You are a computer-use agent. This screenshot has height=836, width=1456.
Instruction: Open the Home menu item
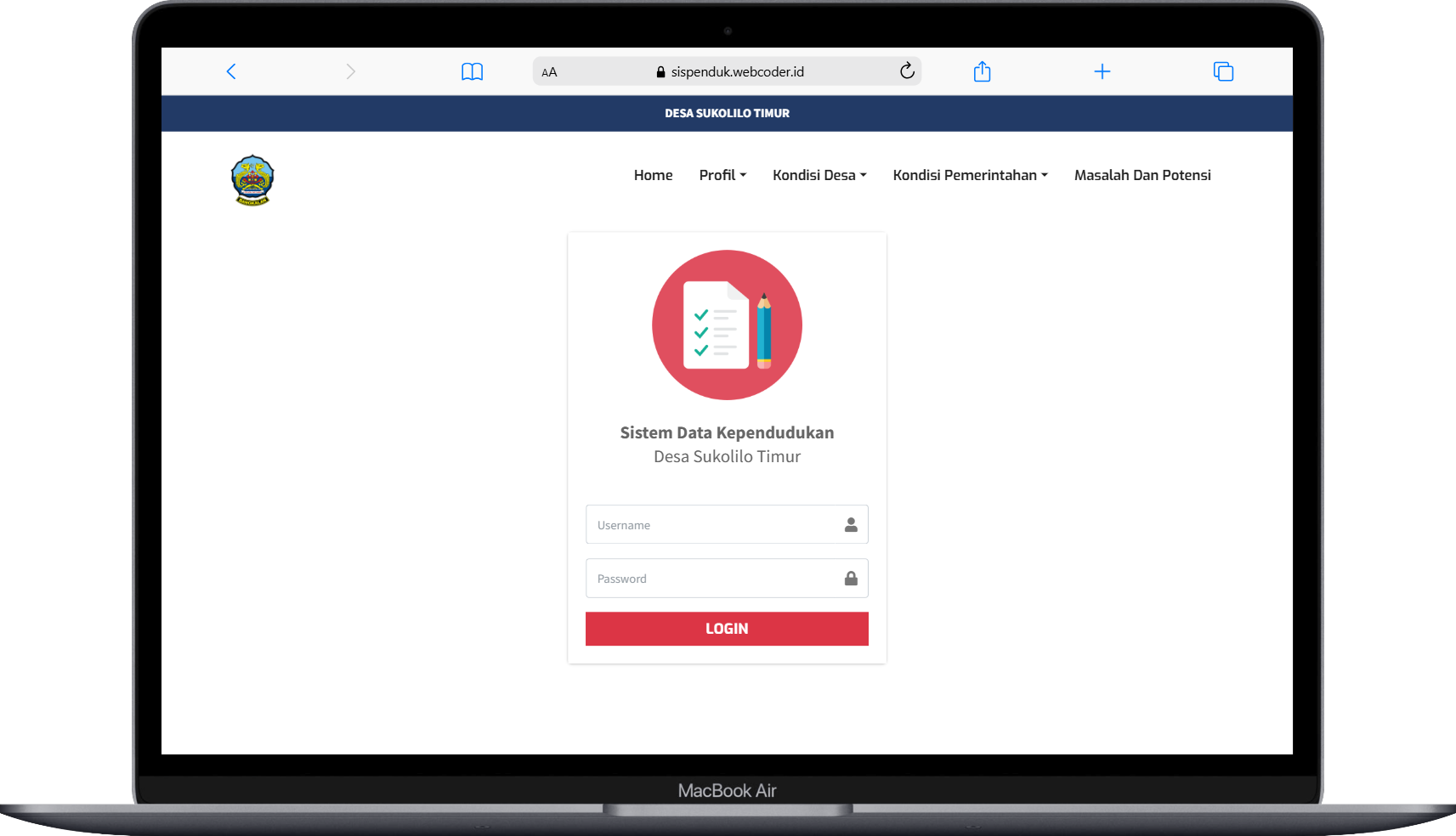click(653, 175)
